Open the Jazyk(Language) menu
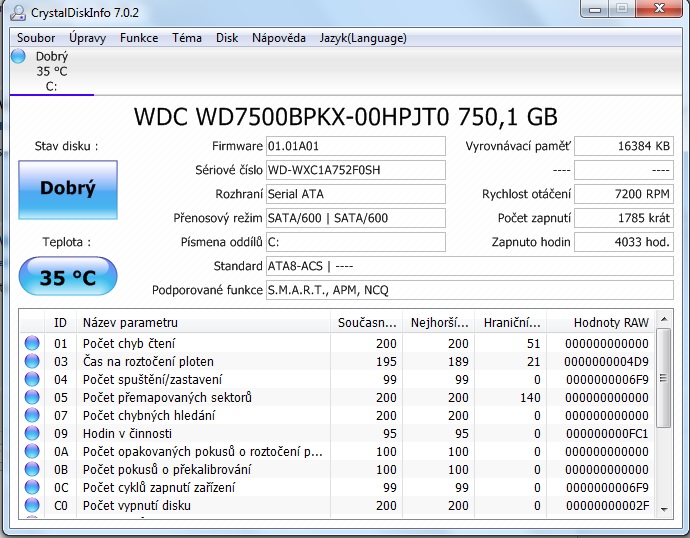Image resolution: width=690 pixels, height=538 pixels. (x=363, y=38)
